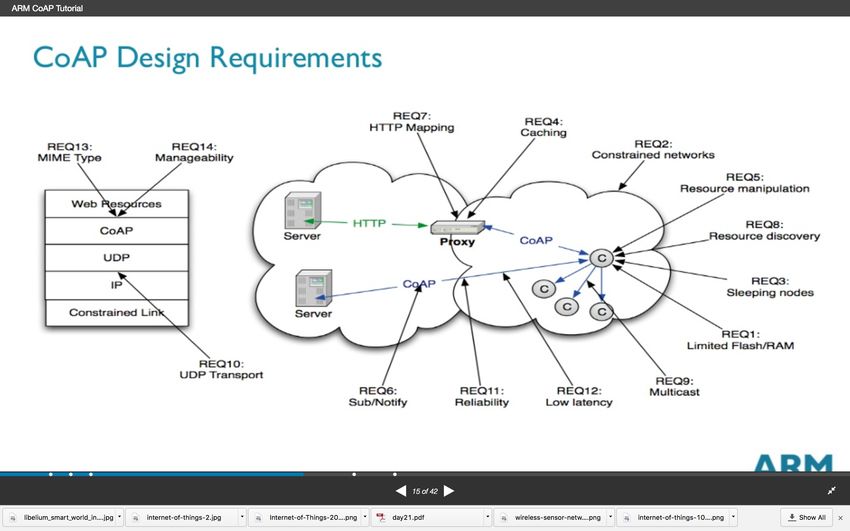Expand dropdown arrow for wireless-sensor-netw....png

pos(610,517)
